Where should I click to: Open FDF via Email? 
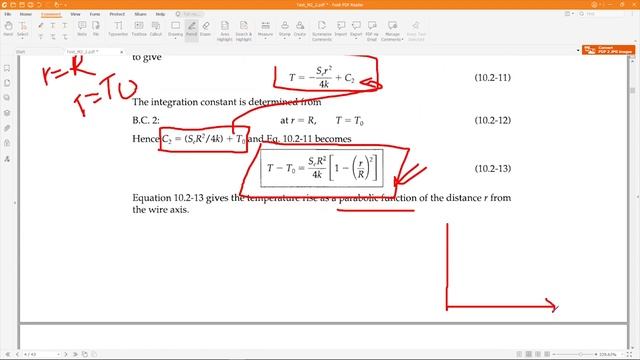(372, 31)
